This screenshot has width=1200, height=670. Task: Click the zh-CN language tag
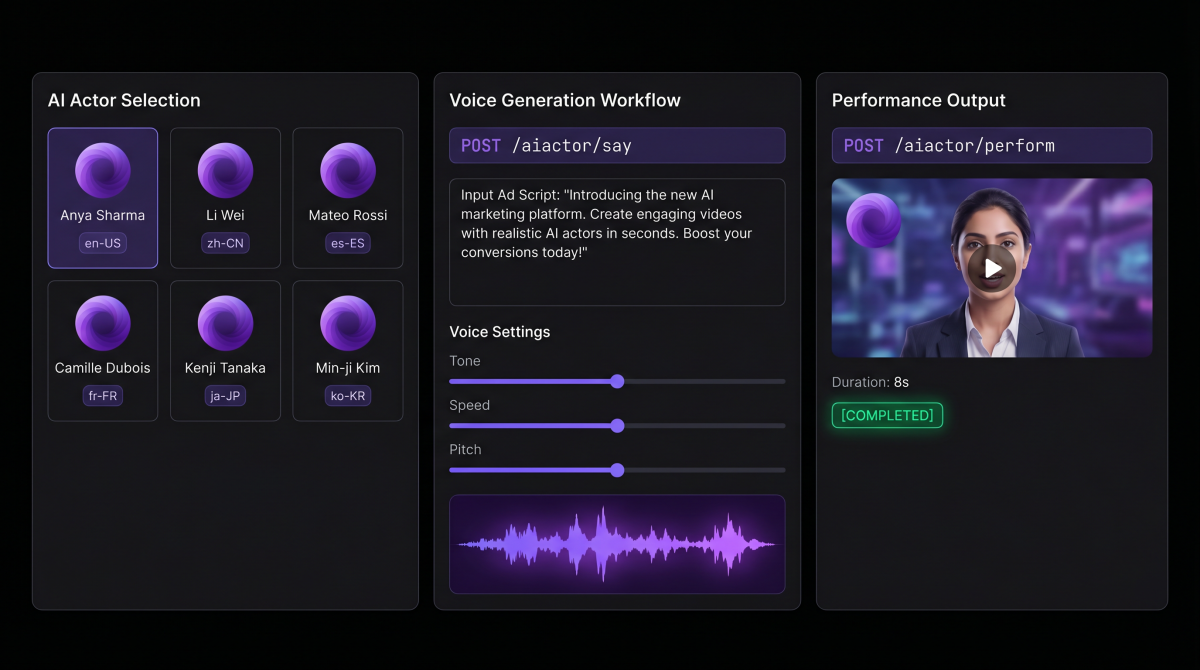coord(225,243)
